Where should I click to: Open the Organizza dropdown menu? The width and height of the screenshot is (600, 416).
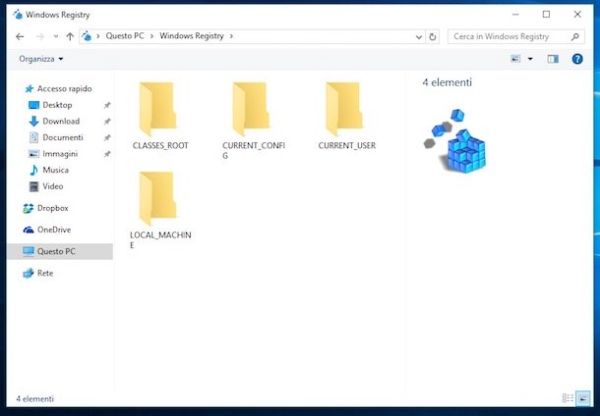click(x=41, y=59)
